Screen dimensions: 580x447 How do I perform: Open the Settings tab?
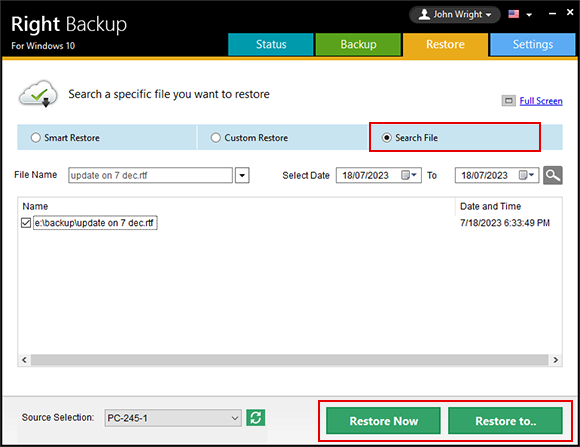(x=533, y=44)
